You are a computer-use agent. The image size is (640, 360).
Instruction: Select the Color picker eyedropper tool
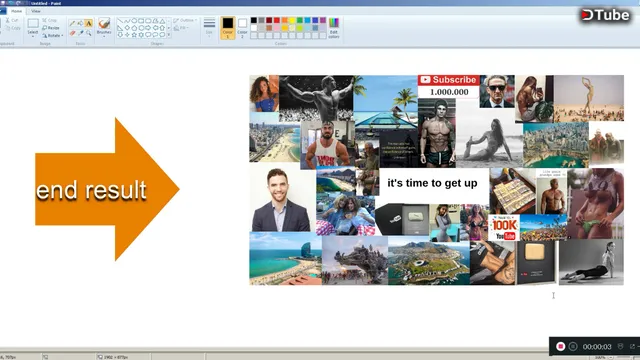tap(80, 33)
